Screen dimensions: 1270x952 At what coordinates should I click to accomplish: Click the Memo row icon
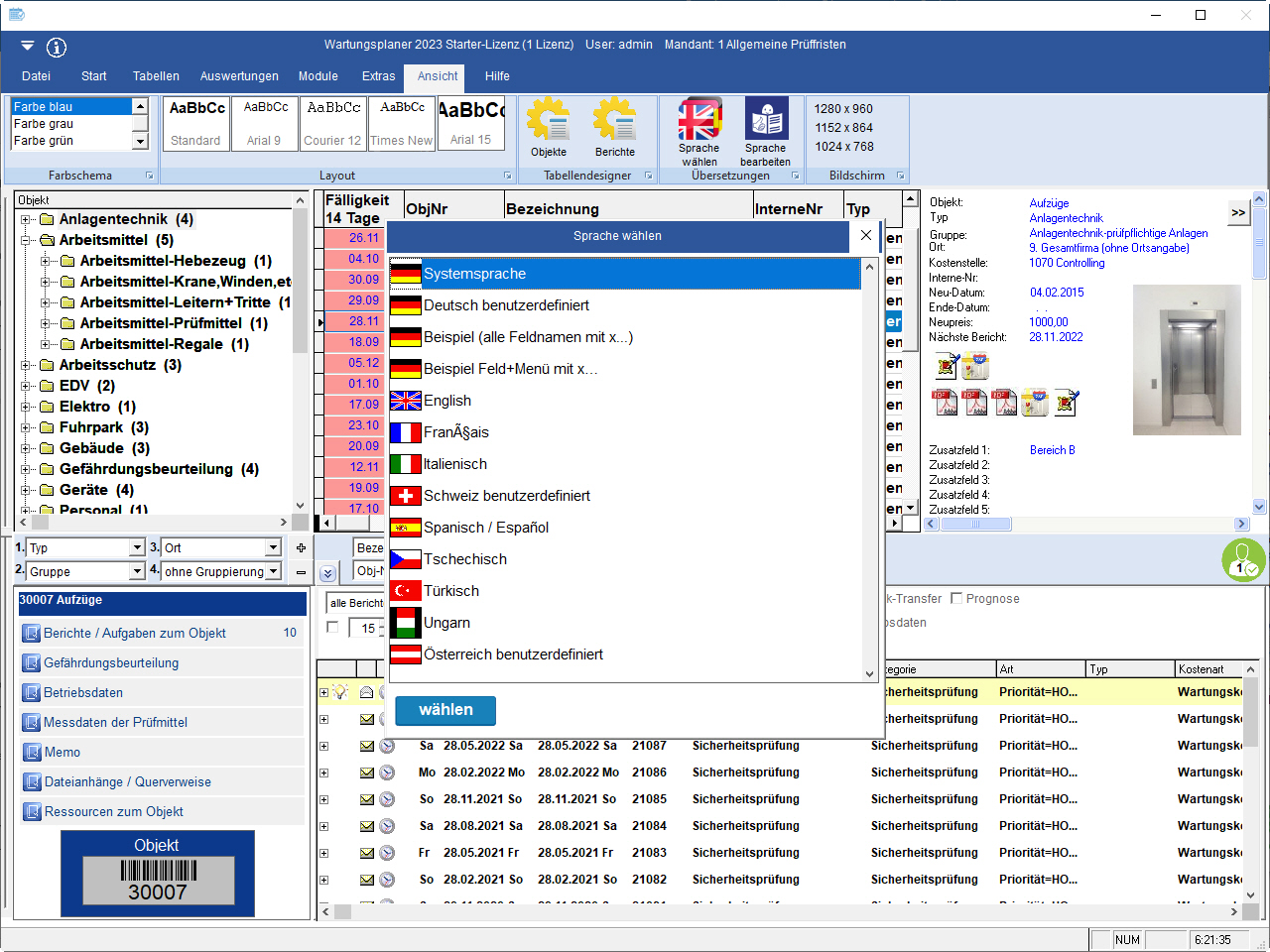[32, 752]
